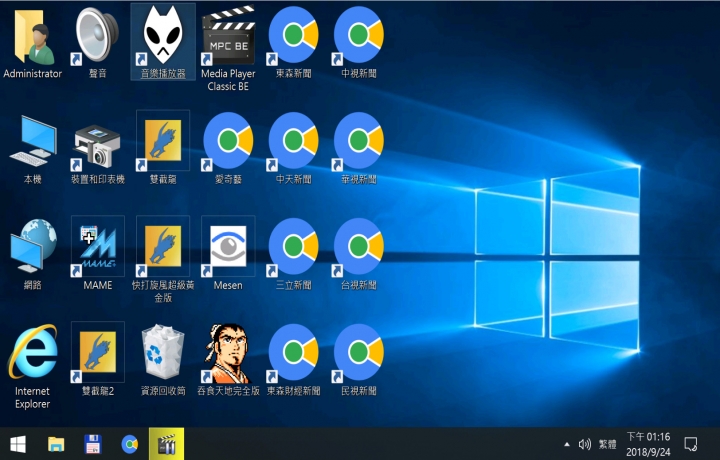This screenshot has height=460, width=720.
Task: Click the floppy disk taskbar icon
Action: point(93,444)
